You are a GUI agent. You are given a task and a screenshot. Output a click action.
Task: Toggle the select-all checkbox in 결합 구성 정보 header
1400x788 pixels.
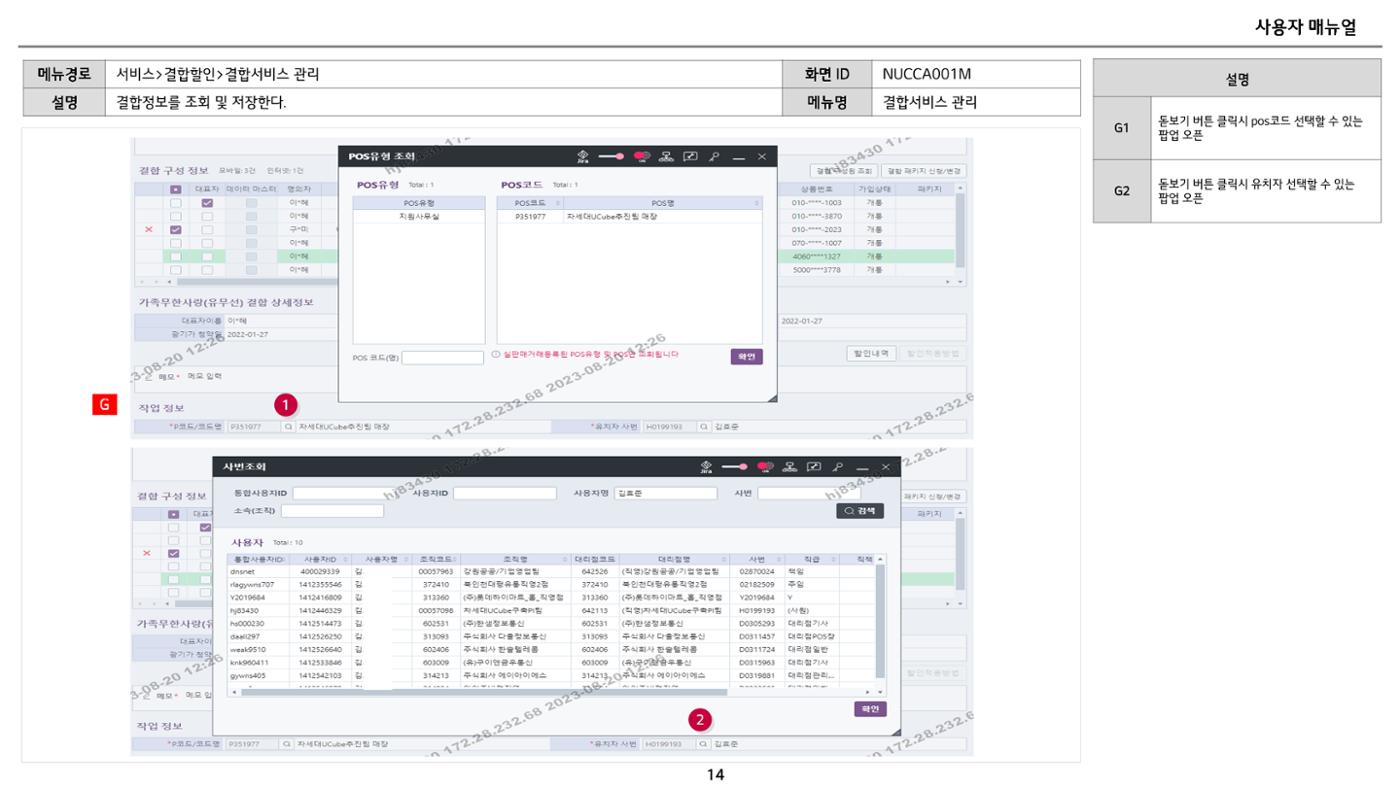176,188
